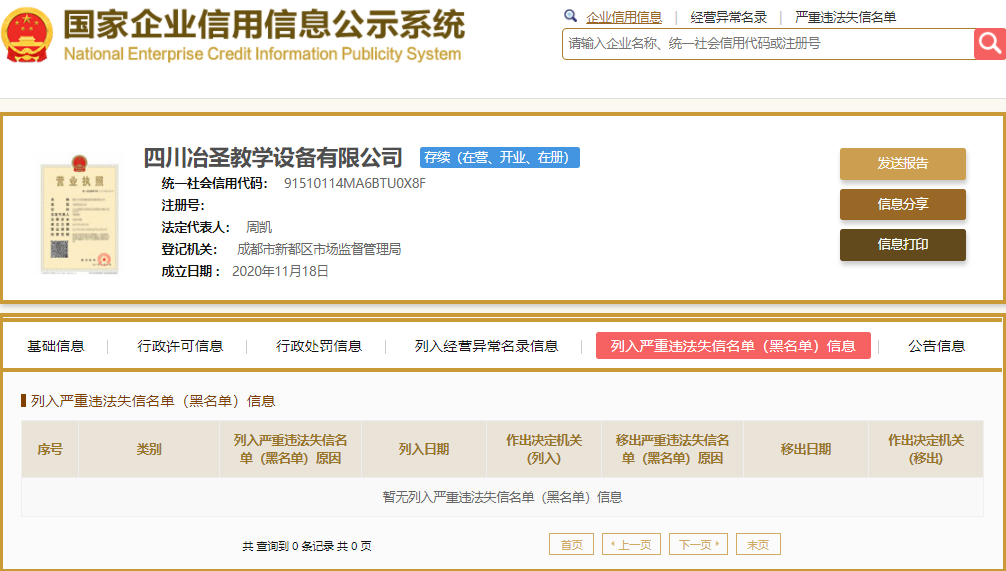Click the company name 四川冶圣教学设备有限公司
Viewport: 1006px width, 571px height.
[273, 157]
